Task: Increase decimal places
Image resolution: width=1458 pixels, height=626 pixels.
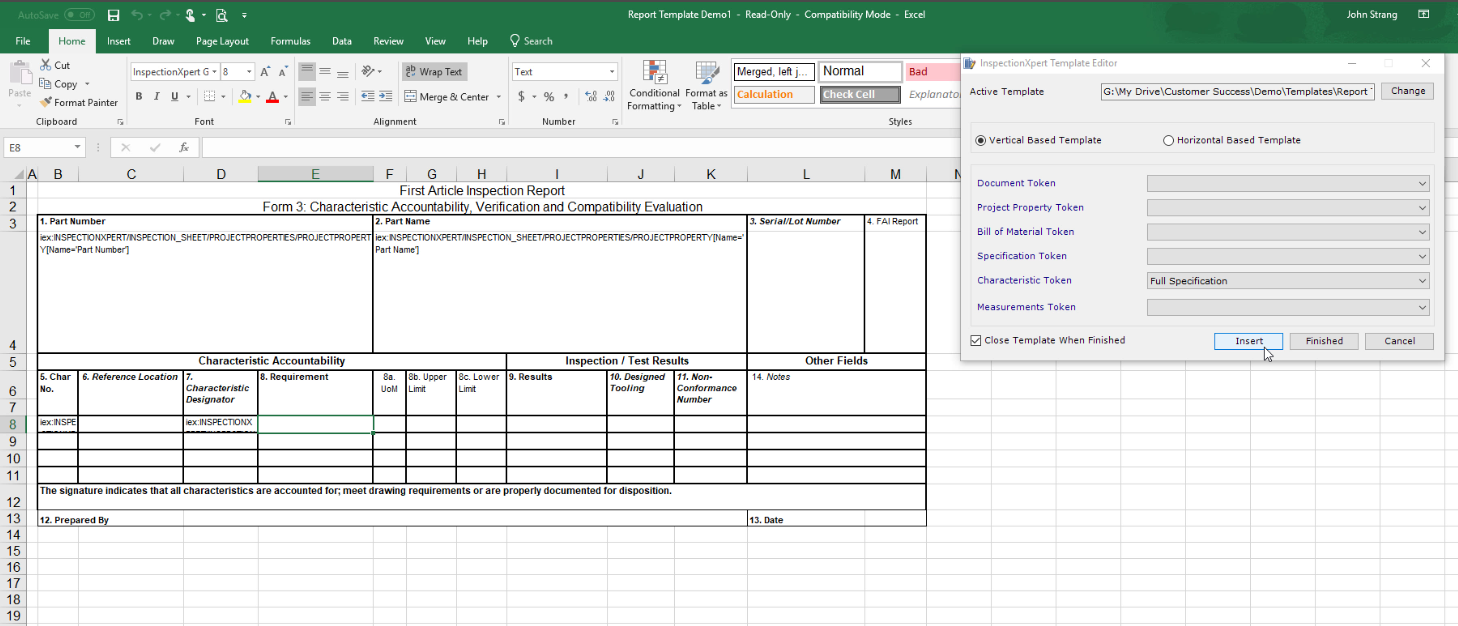Action: coord(592,96)
